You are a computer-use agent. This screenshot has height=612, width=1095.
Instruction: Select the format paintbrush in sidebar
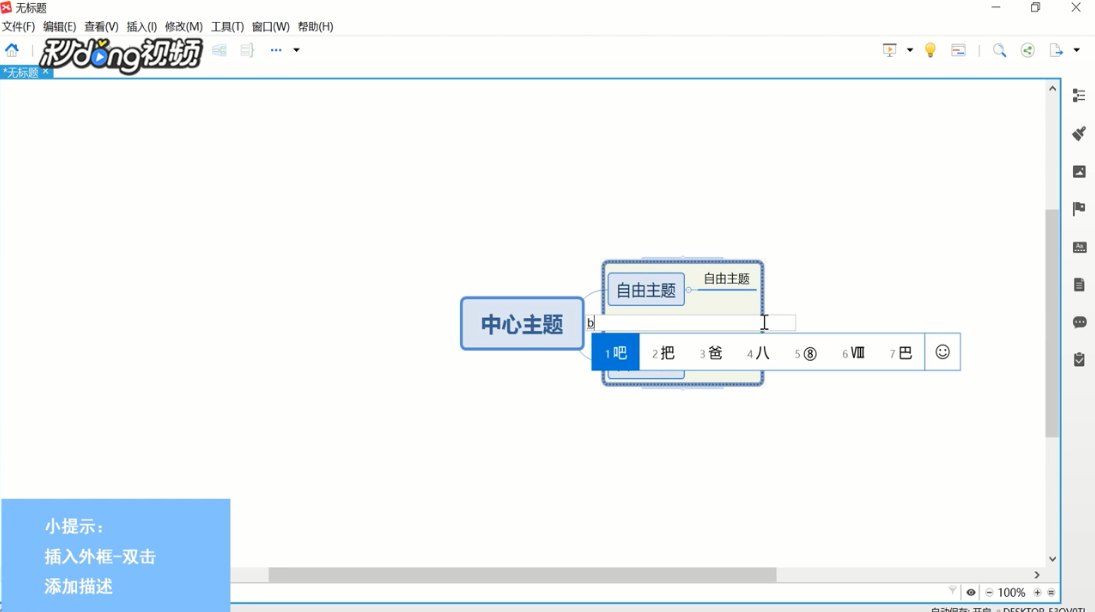pos(1079,133)
